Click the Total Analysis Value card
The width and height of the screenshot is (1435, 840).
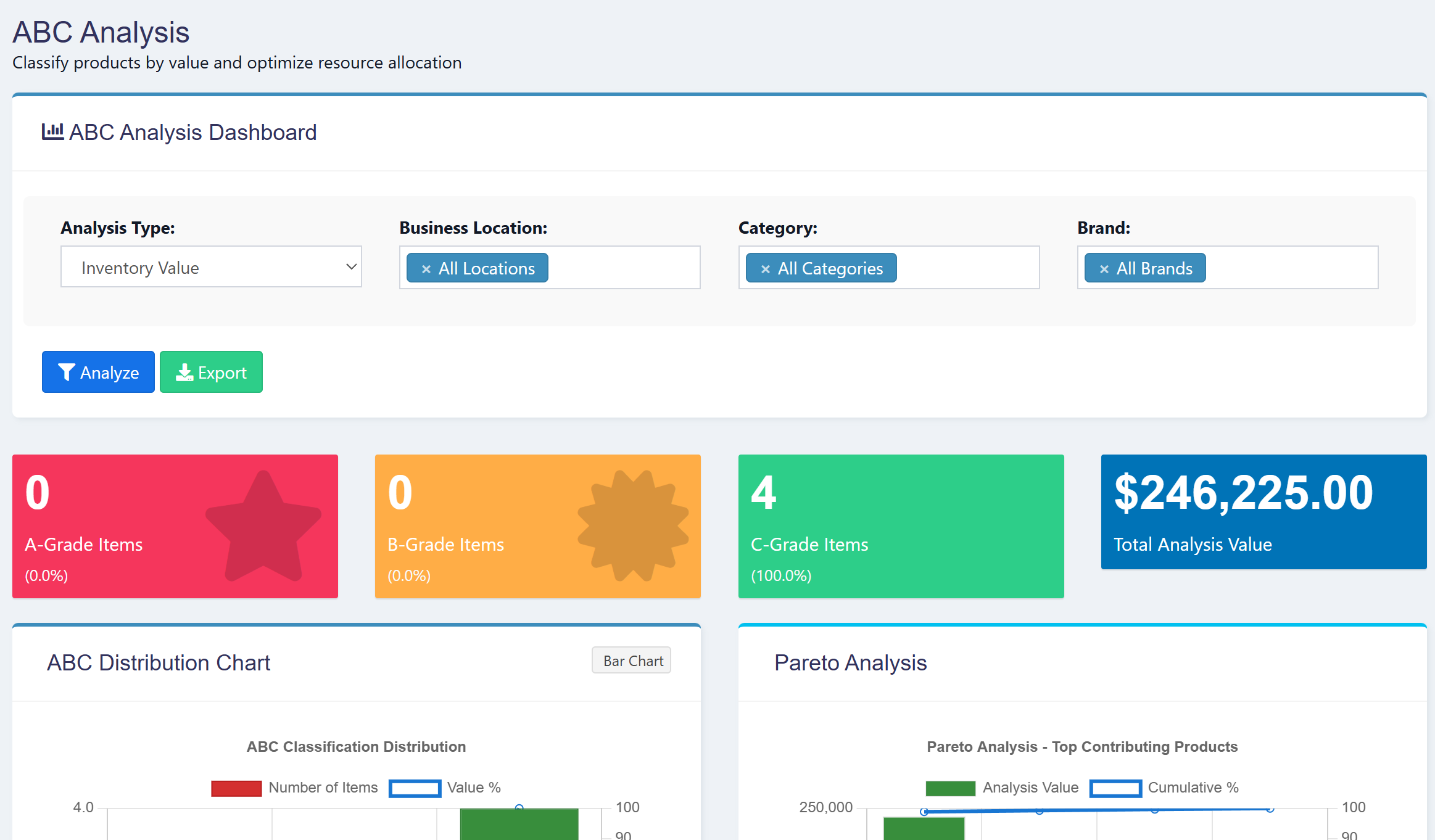1264,512
